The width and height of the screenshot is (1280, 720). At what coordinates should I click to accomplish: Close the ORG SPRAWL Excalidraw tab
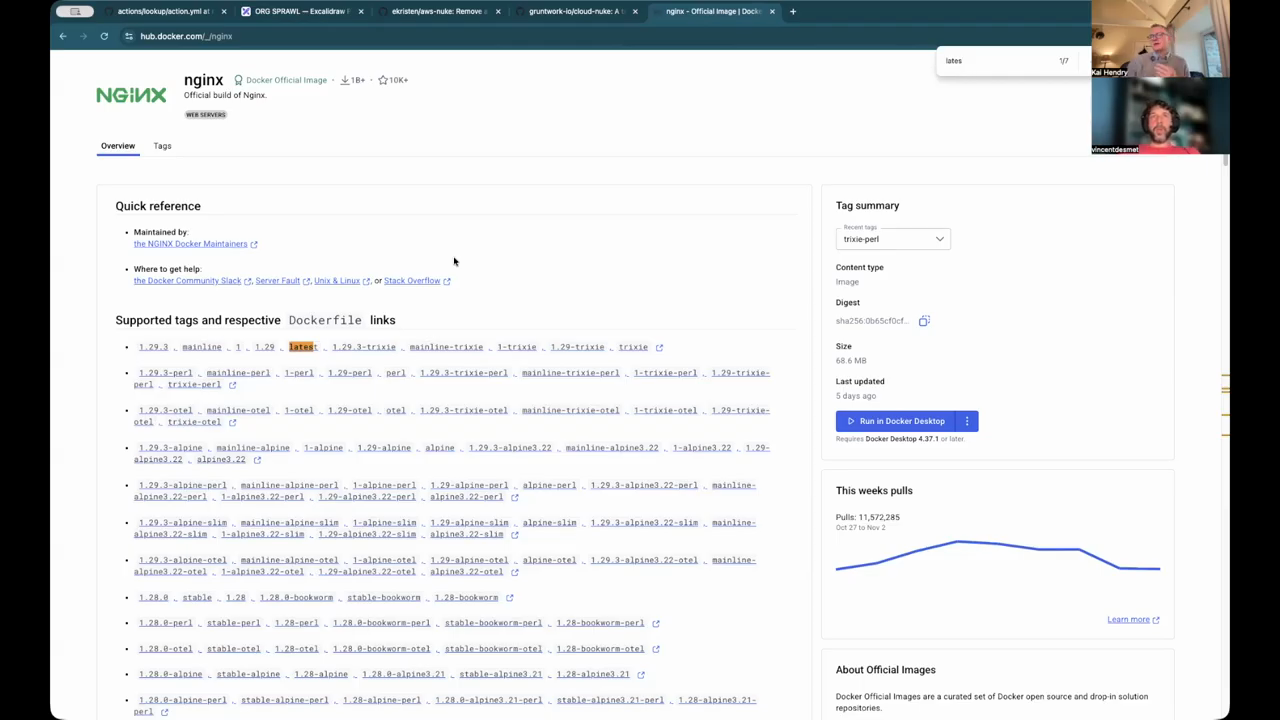click(x=361, y=12)
